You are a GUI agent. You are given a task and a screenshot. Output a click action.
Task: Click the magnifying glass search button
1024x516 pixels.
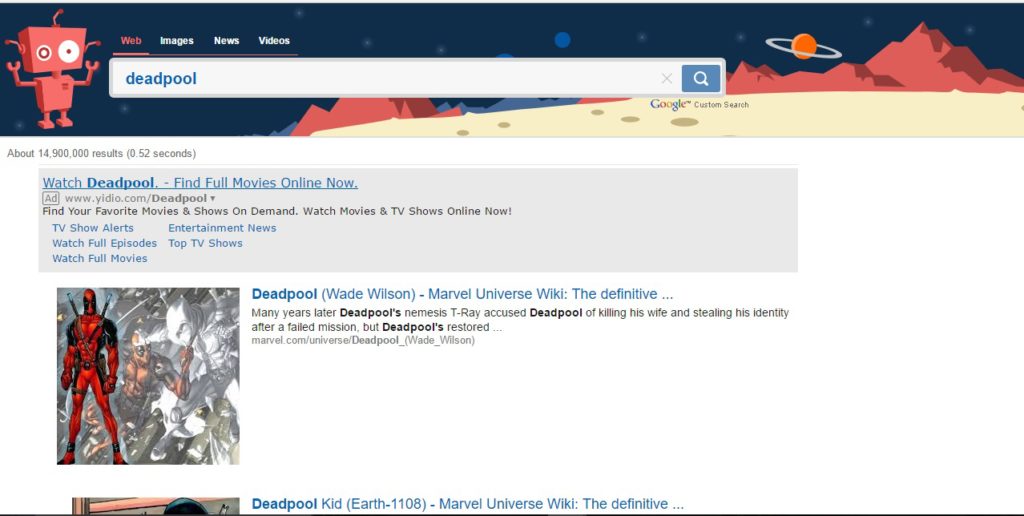tap(701, 79)
